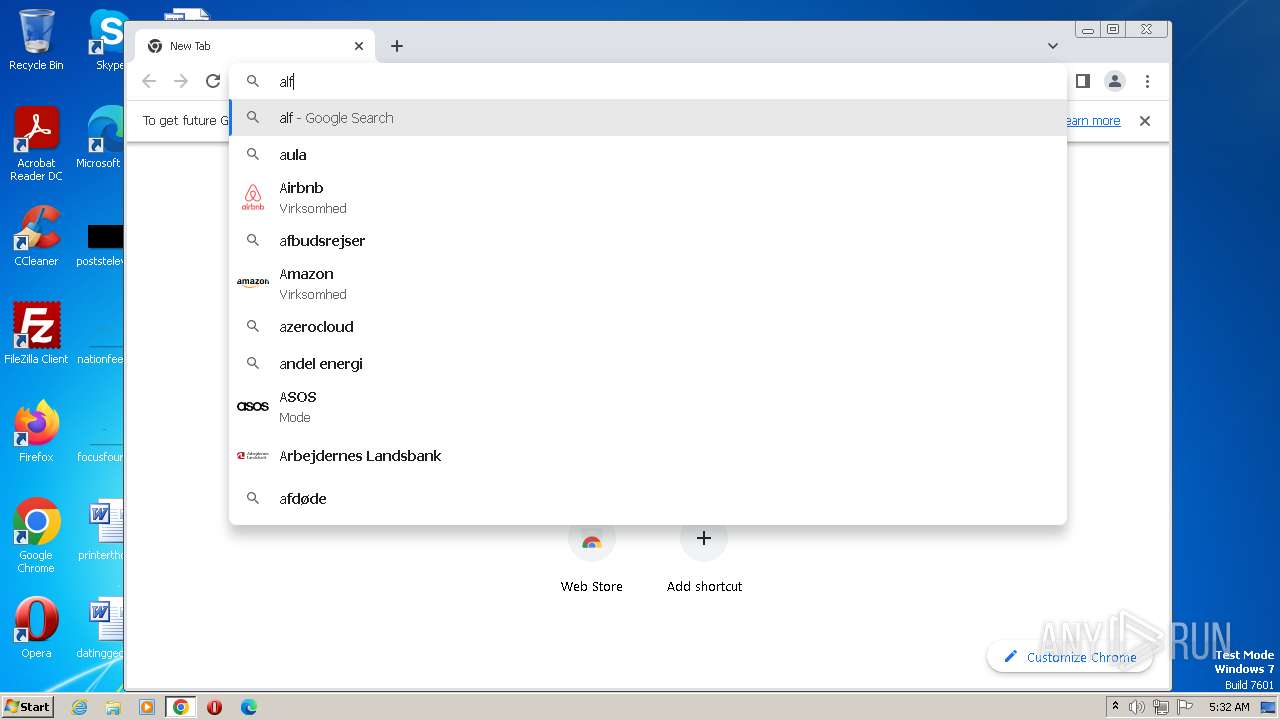Open File Explorer taskbar icon
Screen dimensions: 1280x720
(113, 707)
